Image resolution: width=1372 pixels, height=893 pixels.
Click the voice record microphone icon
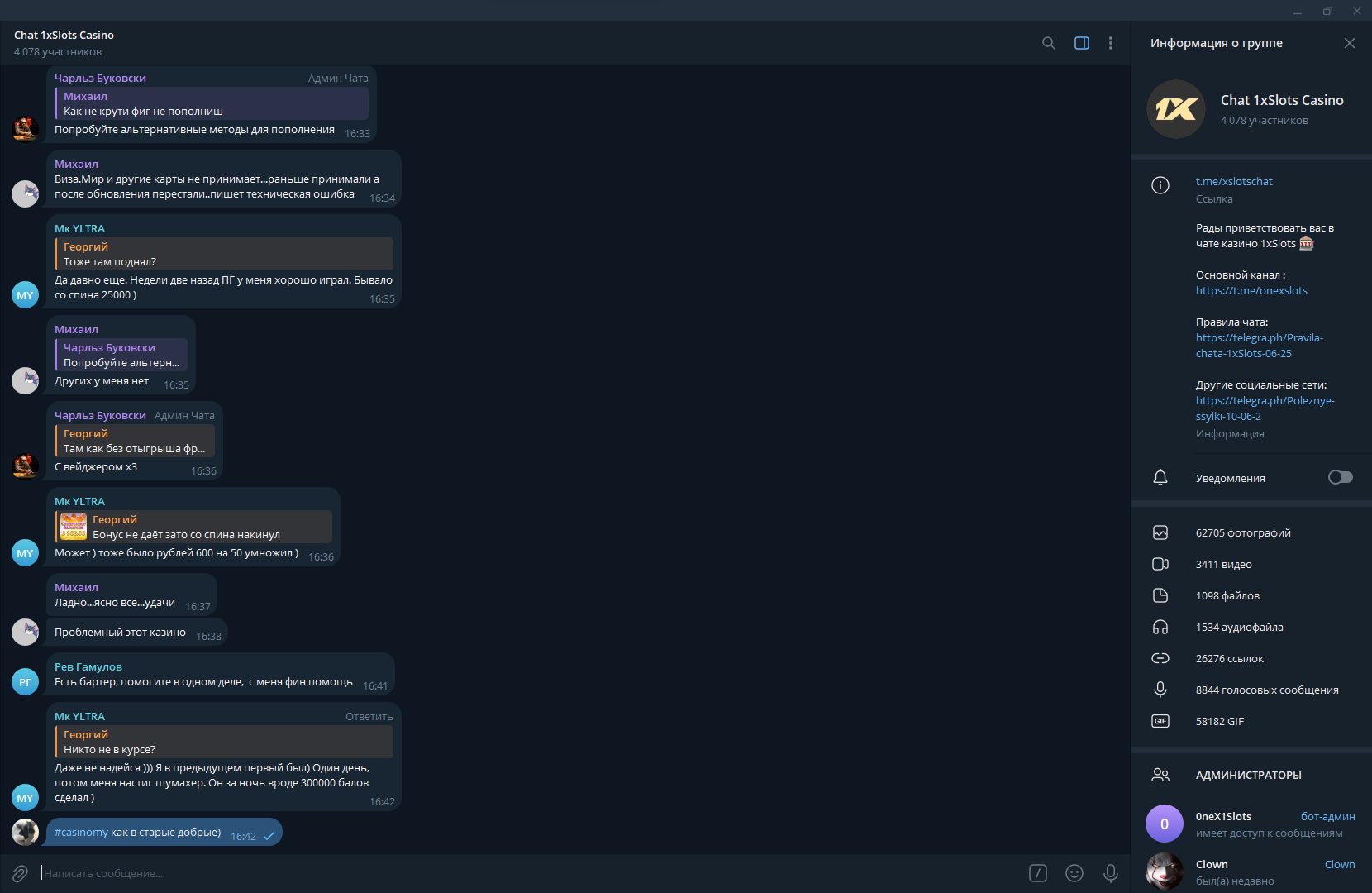[x=1111, y=873]
